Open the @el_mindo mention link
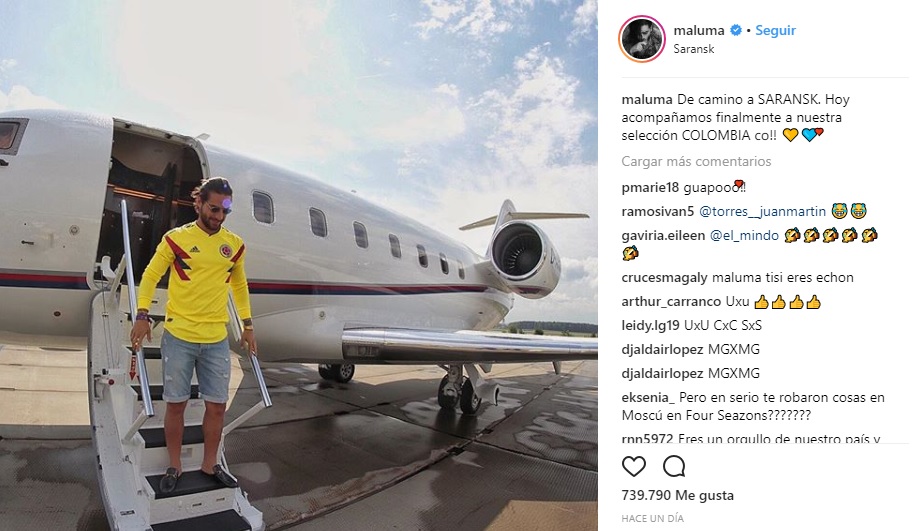Viewport: 915px width, 531px height. (x=744, y=235)
